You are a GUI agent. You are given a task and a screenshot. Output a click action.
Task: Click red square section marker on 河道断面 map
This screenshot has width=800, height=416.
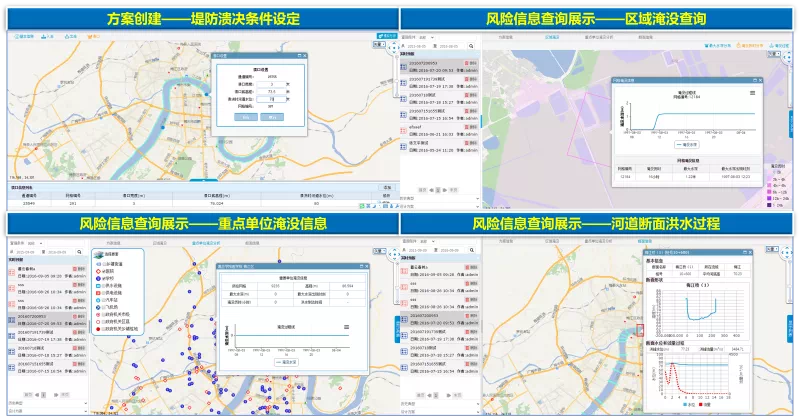640,330
